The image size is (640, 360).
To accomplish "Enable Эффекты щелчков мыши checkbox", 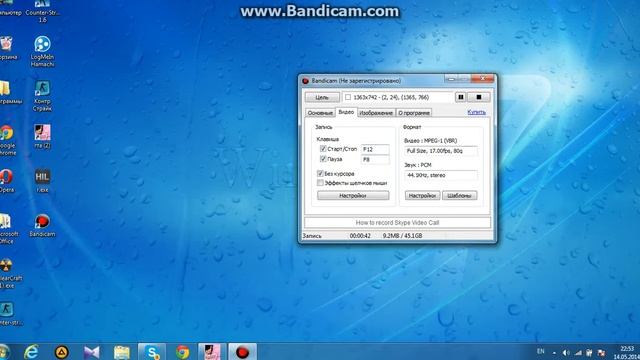I will click(320, 183).
